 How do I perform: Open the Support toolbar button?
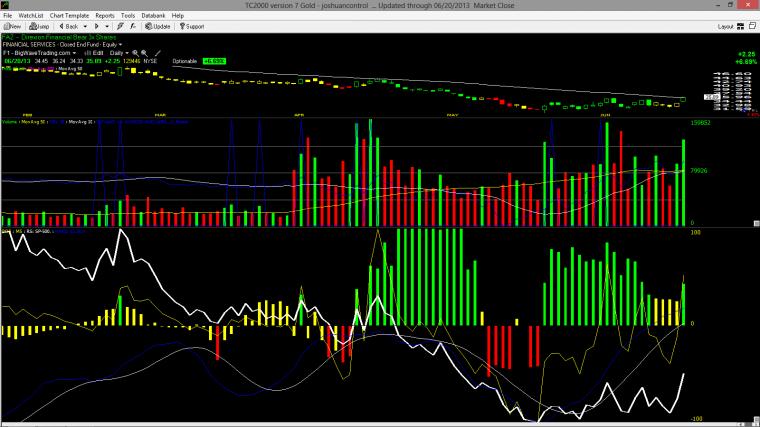coord(192,27)
